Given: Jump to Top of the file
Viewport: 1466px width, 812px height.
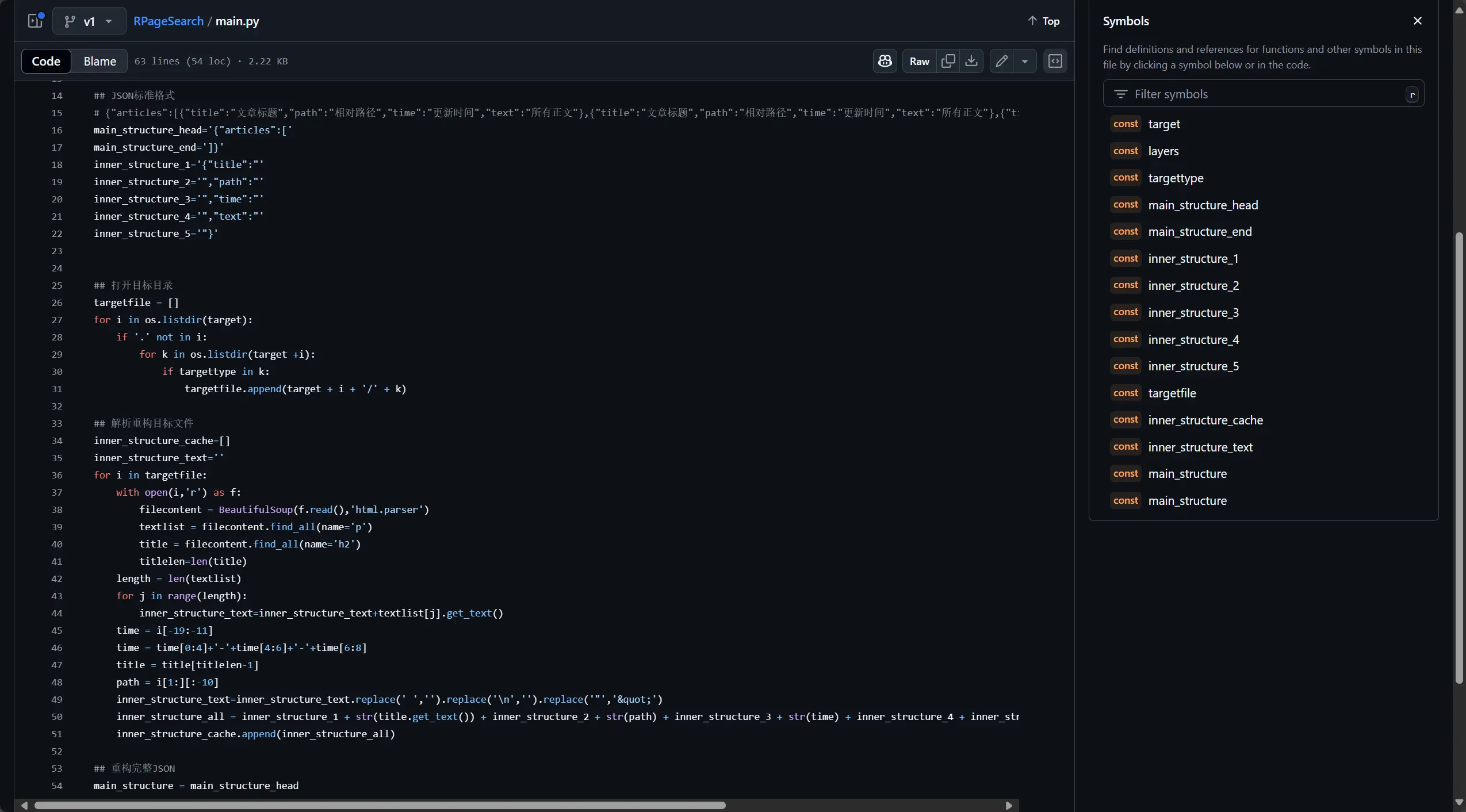Looking at the screenshot, I should coord(1043,21).
